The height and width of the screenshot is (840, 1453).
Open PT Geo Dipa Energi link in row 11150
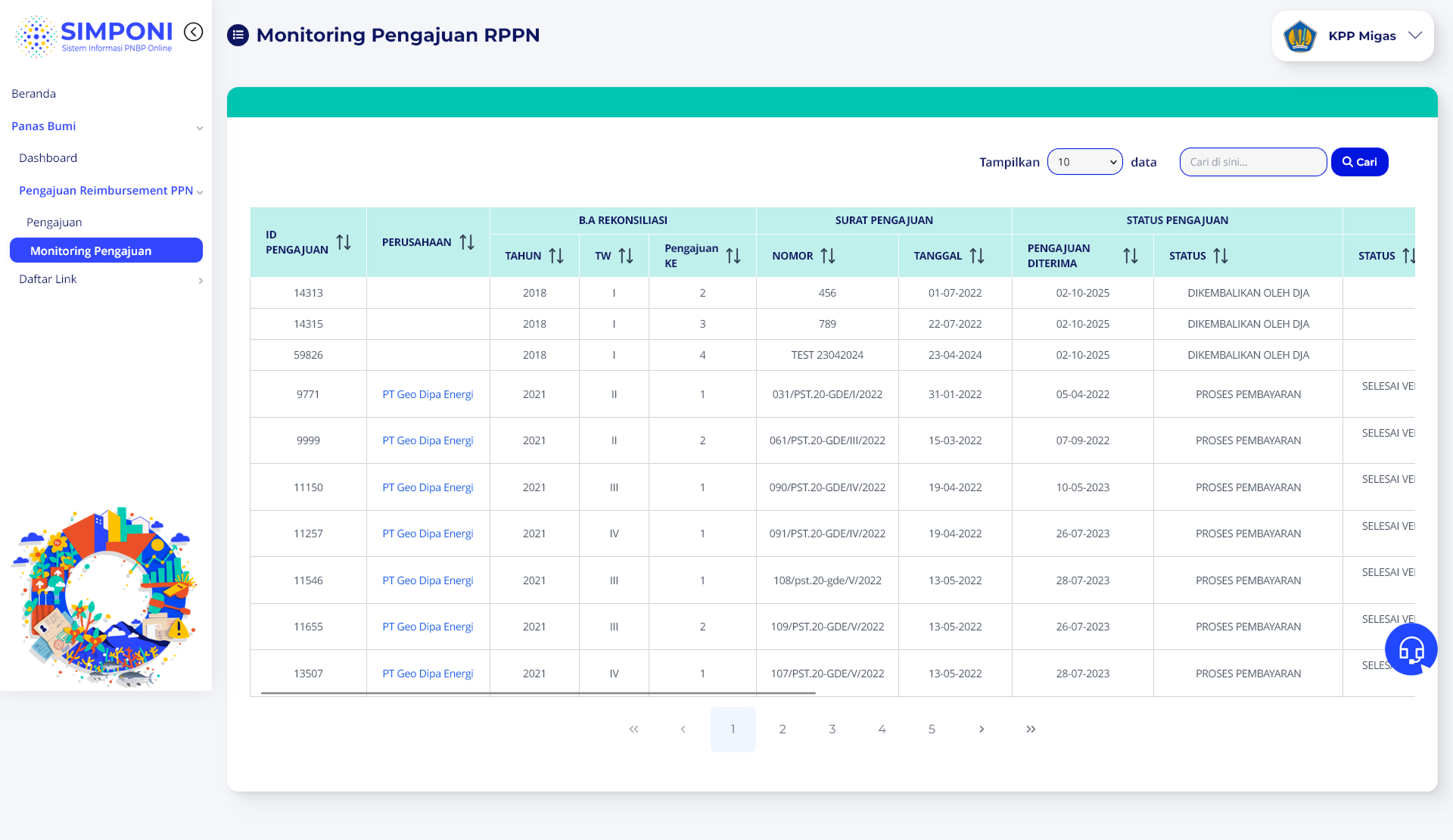[x=428, y=487]
